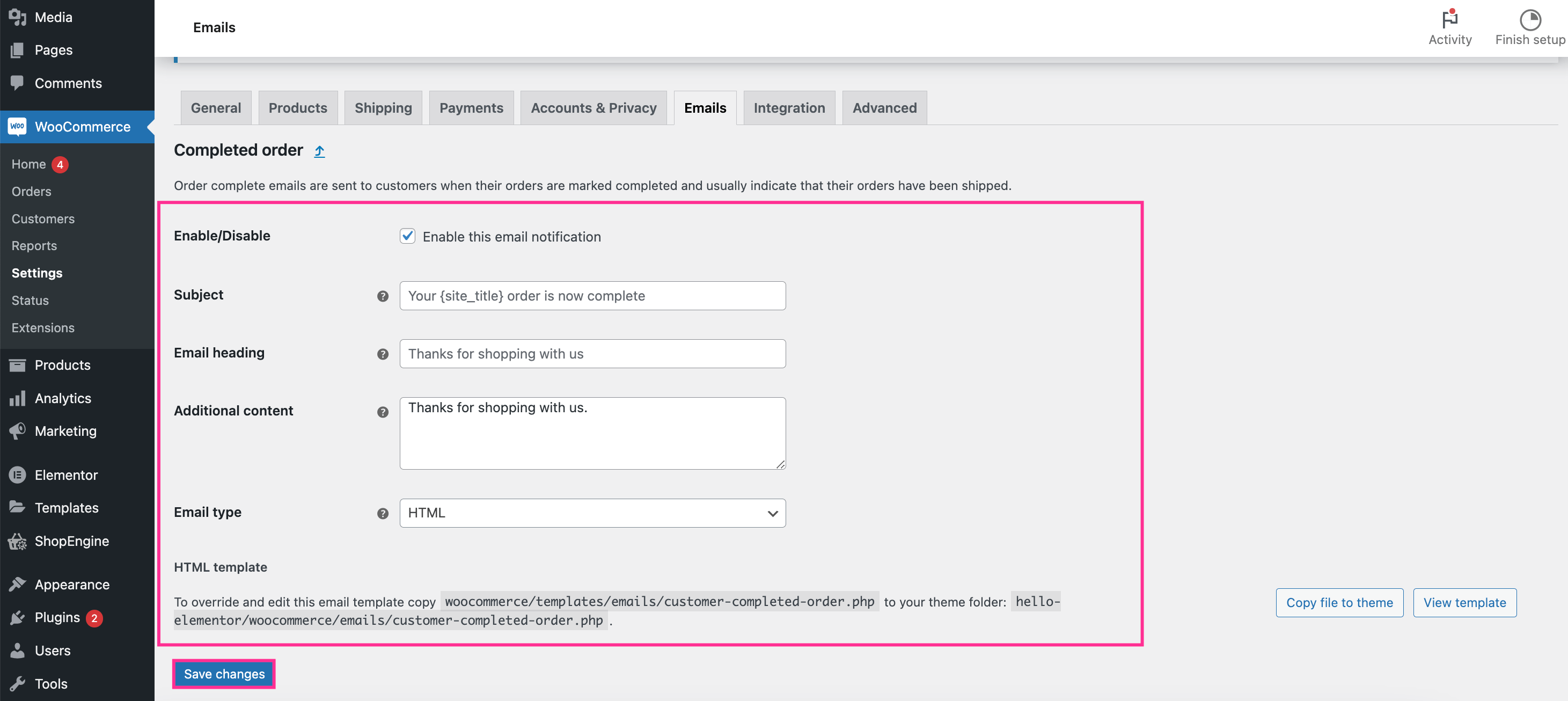
Task: Click the Completed order back arrow link
Action: click(x=319, y=150)
